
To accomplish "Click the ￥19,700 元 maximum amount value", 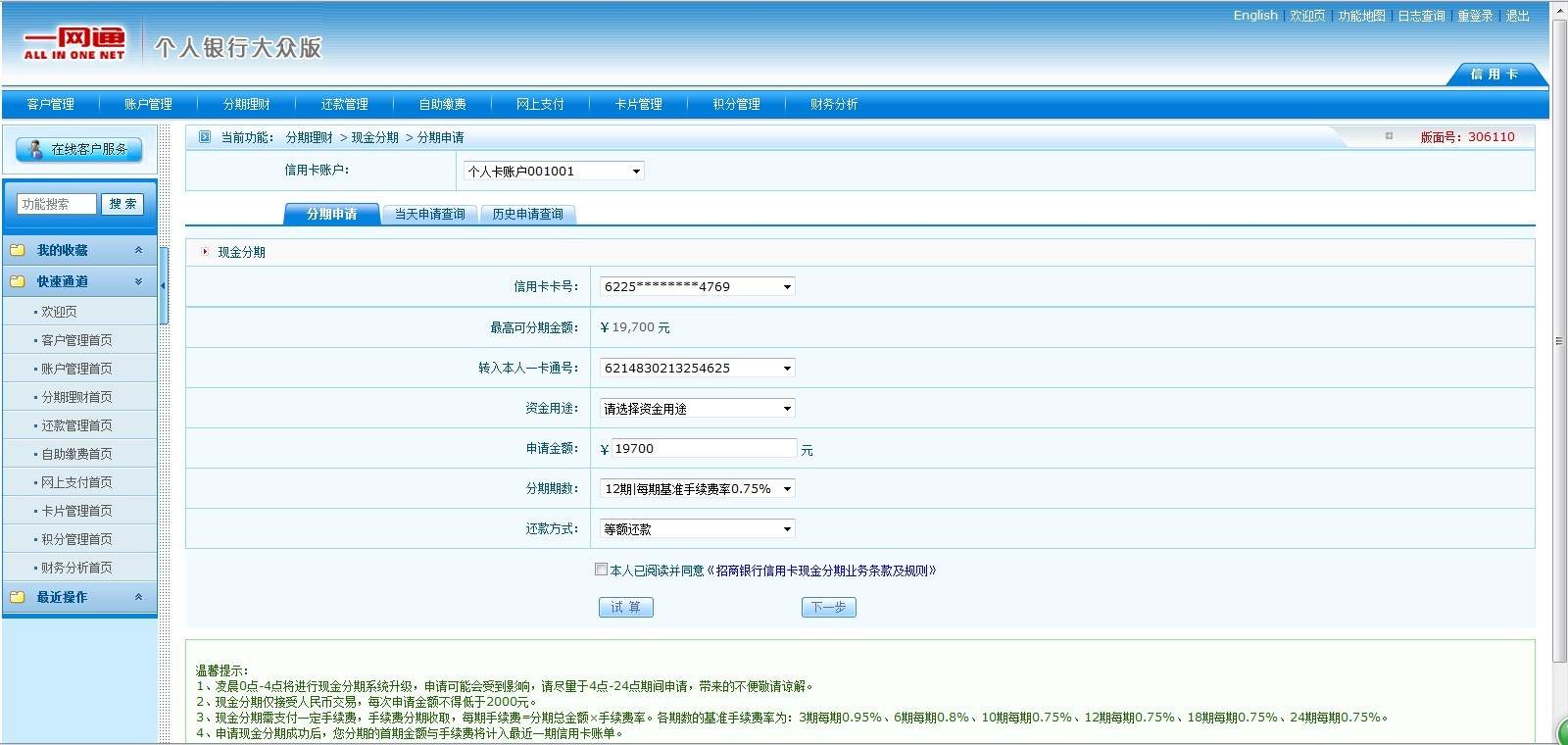I will click(635, 327).
